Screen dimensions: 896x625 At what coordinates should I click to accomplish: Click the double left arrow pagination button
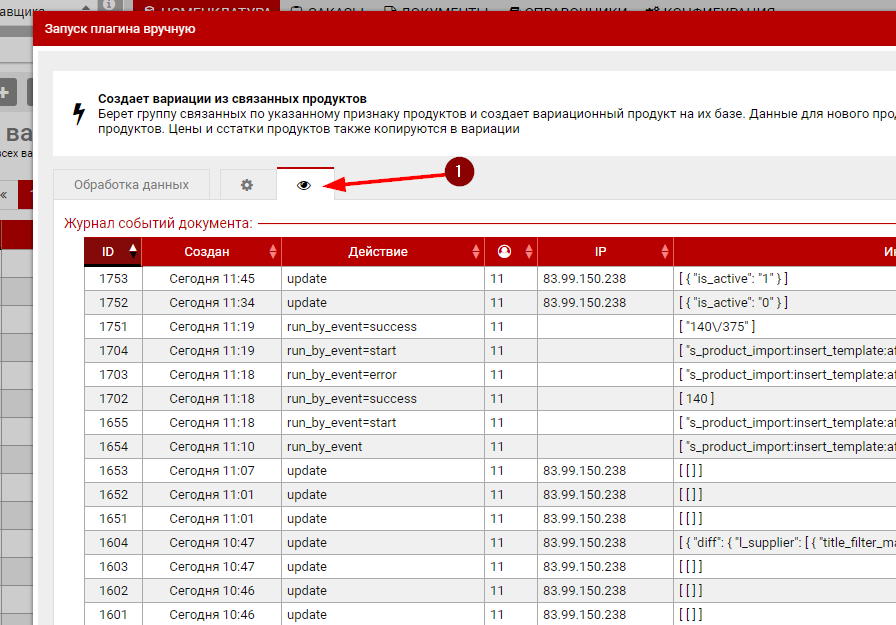(x=5, y=194)
